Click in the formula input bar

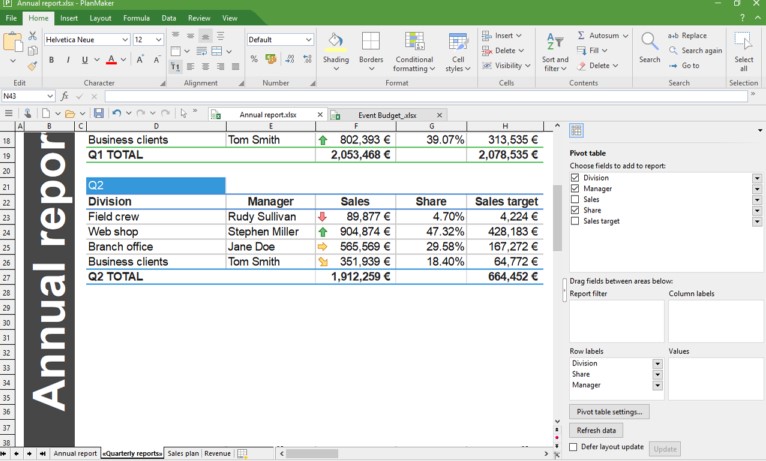coord(426,96)
